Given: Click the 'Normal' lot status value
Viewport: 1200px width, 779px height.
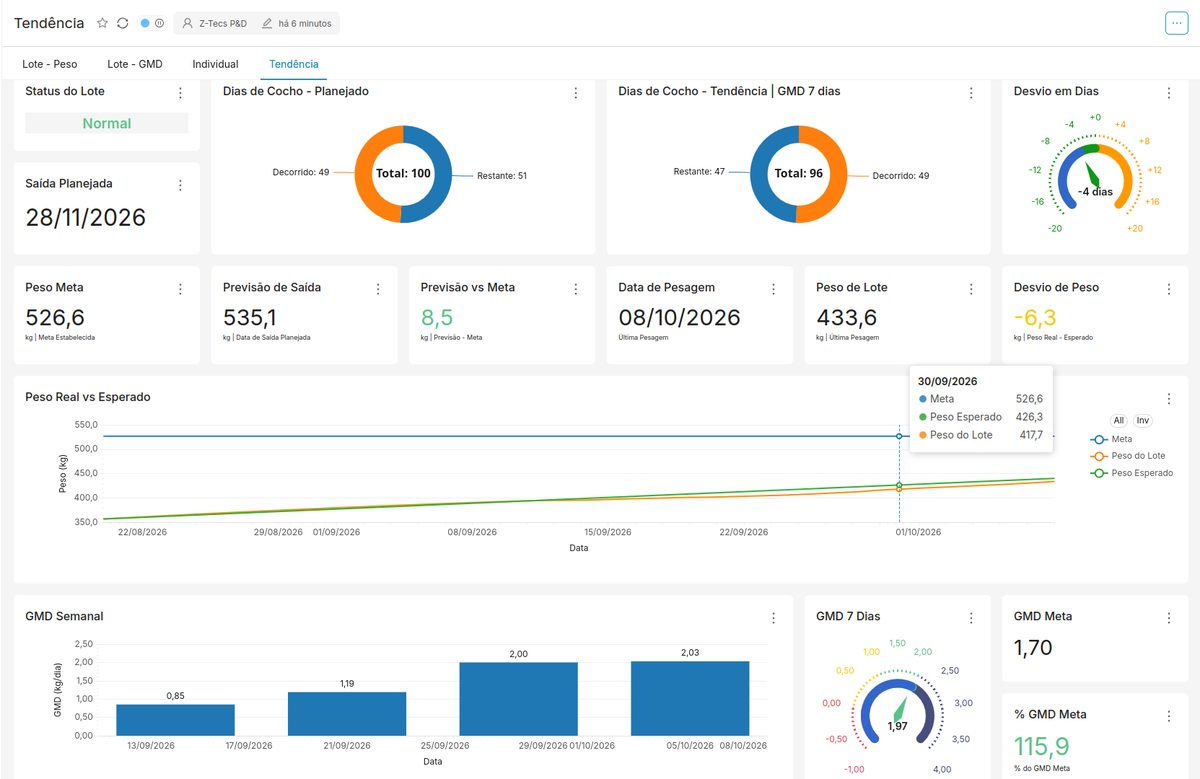Looking at the screenshot, I should (x=107, y=124).
